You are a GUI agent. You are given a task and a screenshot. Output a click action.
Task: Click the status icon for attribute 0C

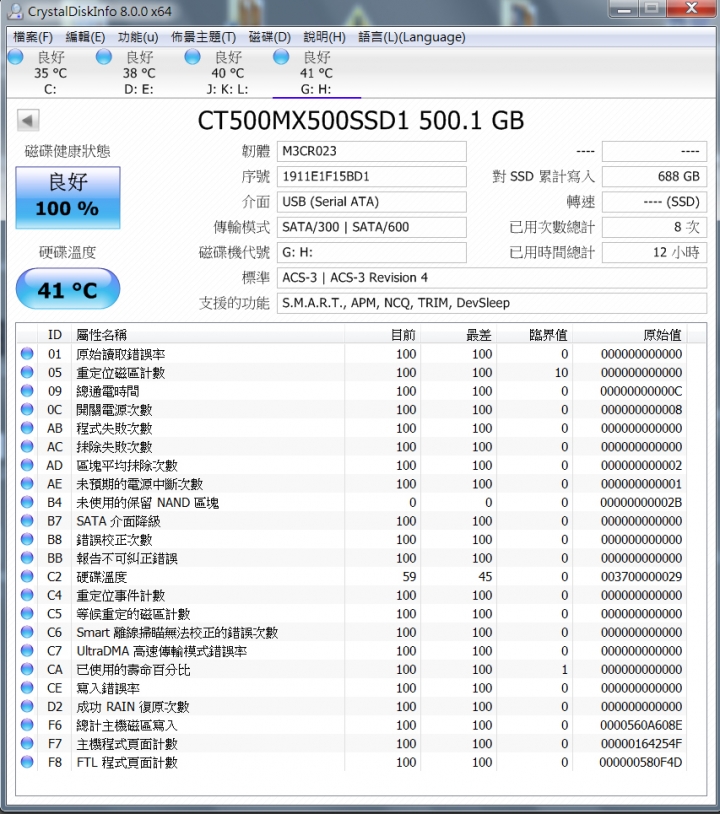pos(27,410)
